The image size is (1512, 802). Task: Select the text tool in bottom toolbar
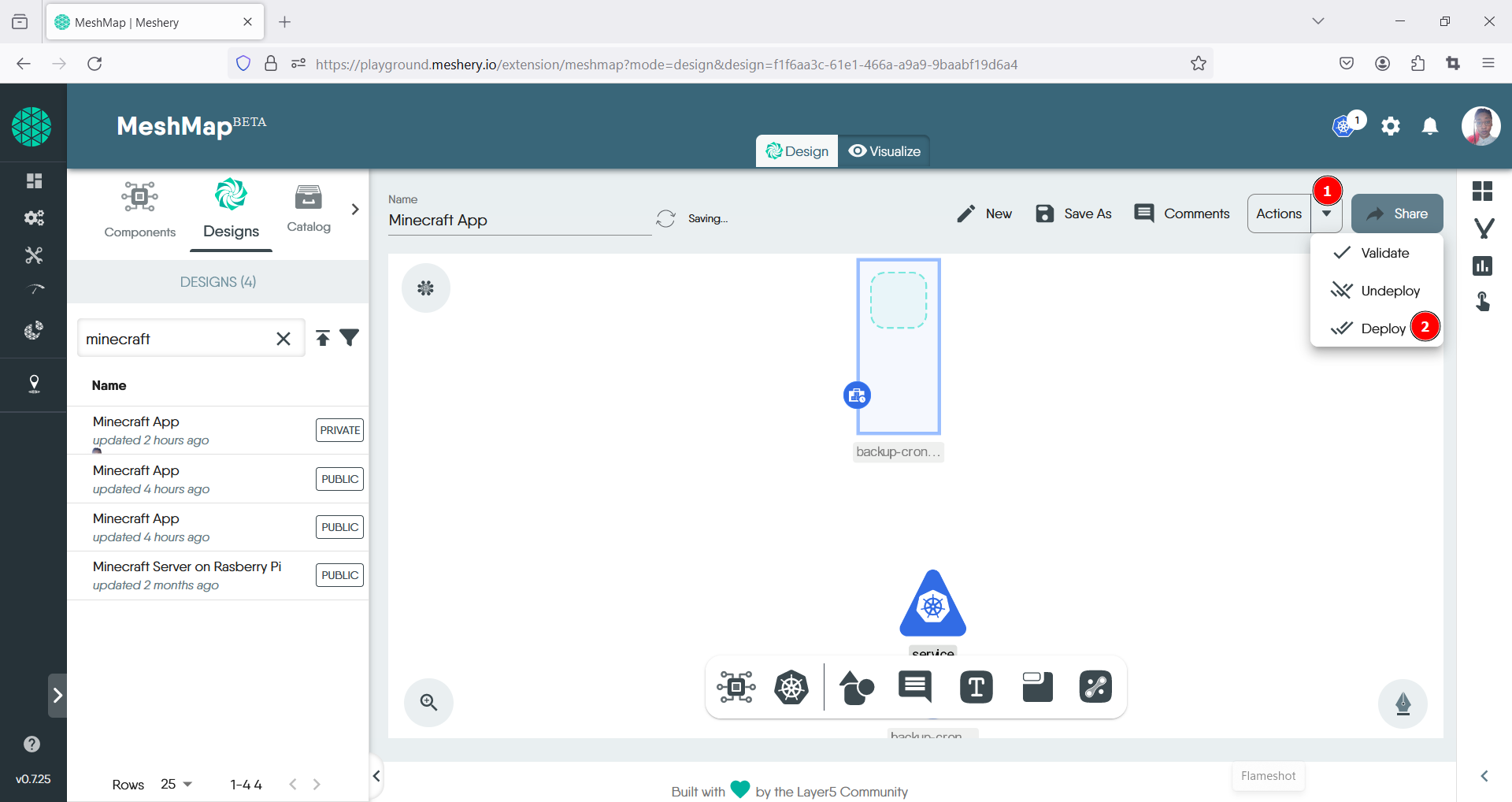[x=976, y=688]
